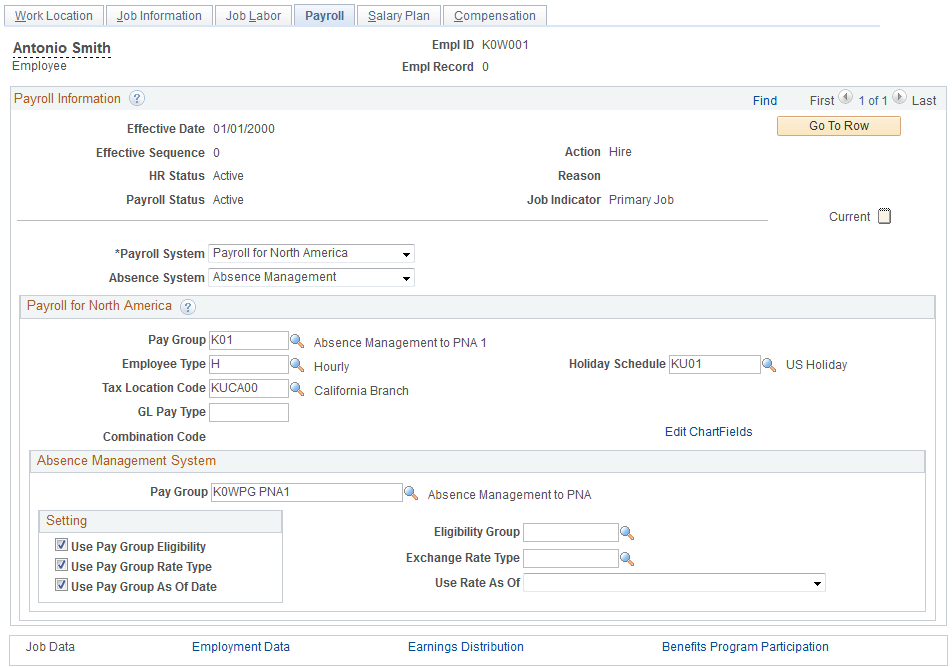The image size is (952, 667).
Task: Open the Compensation tab
Action: pos(494,15)
